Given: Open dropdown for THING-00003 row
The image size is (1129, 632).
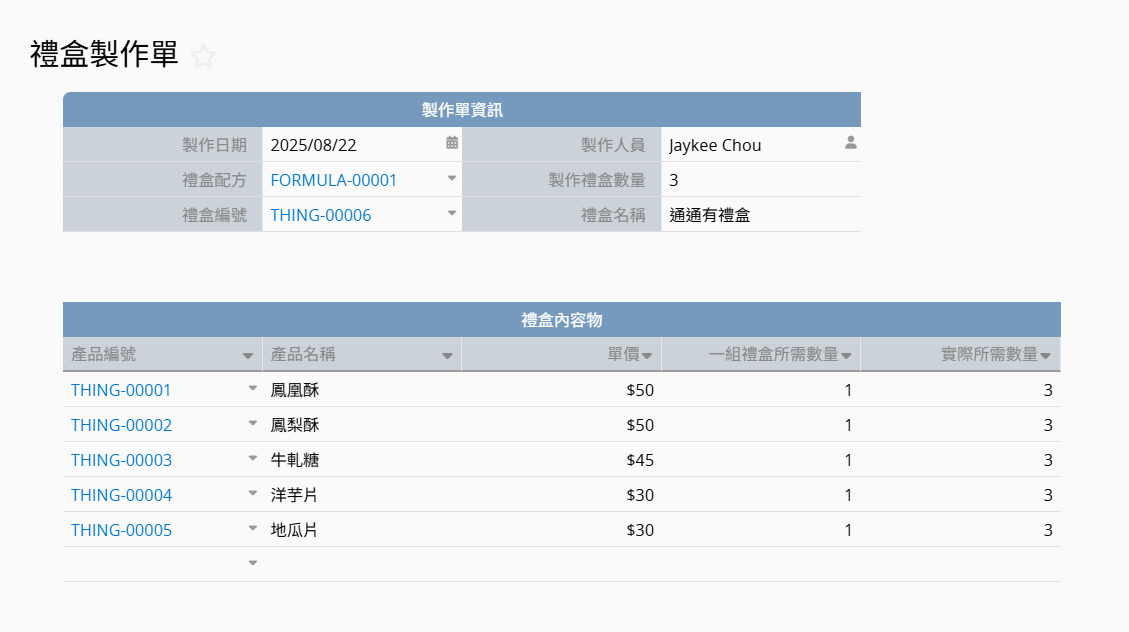Looking at the screenshot, I should pos(253,459).
